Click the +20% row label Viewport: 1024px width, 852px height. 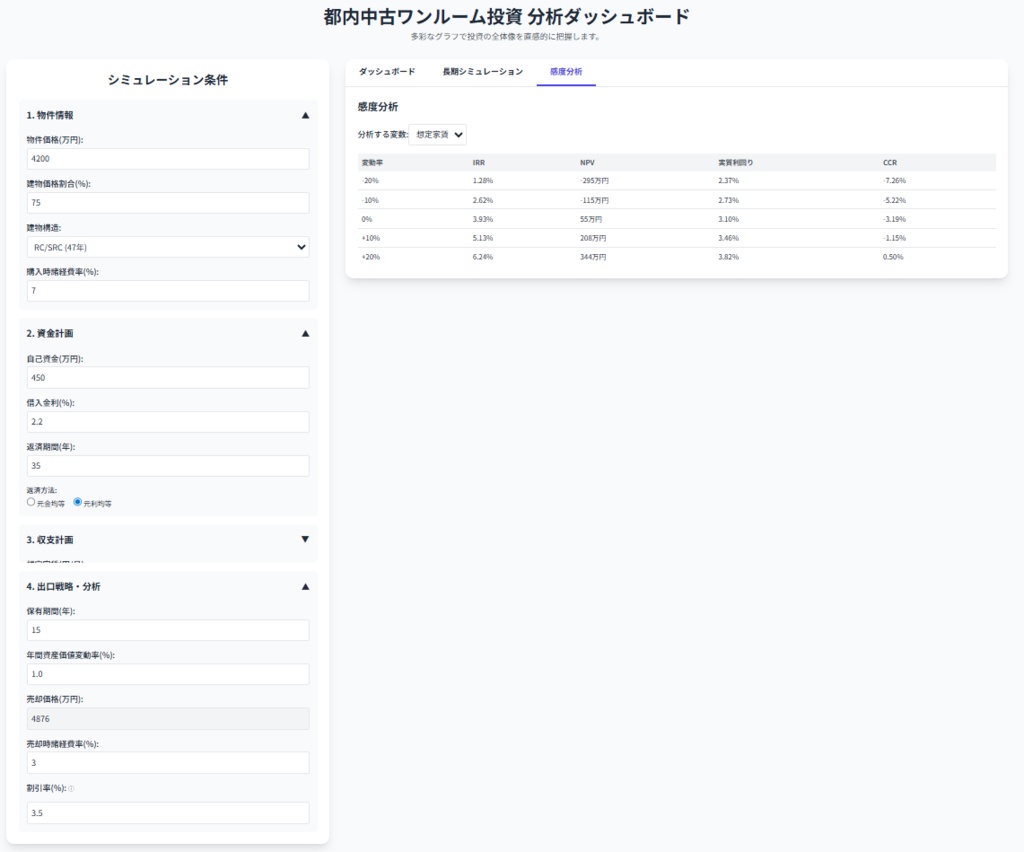[x=370, y=257]
